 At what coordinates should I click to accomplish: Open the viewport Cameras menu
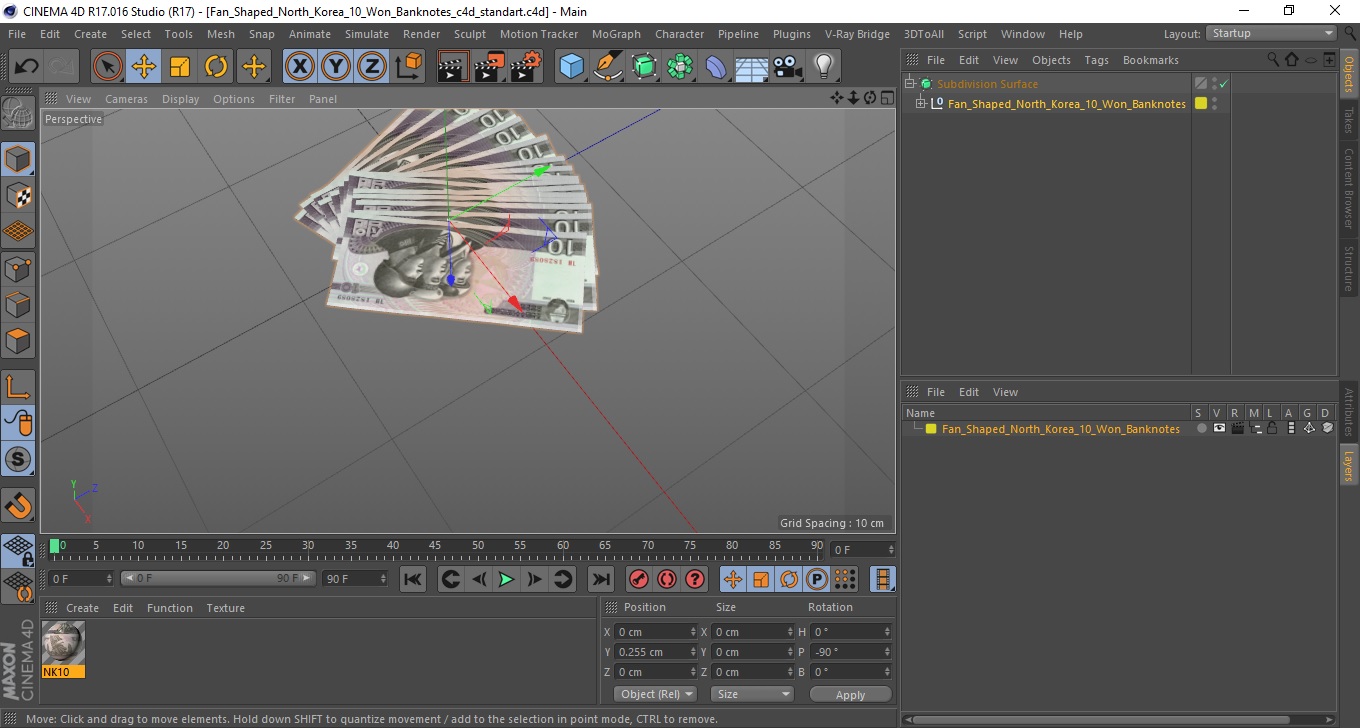(x=126, y=99)
